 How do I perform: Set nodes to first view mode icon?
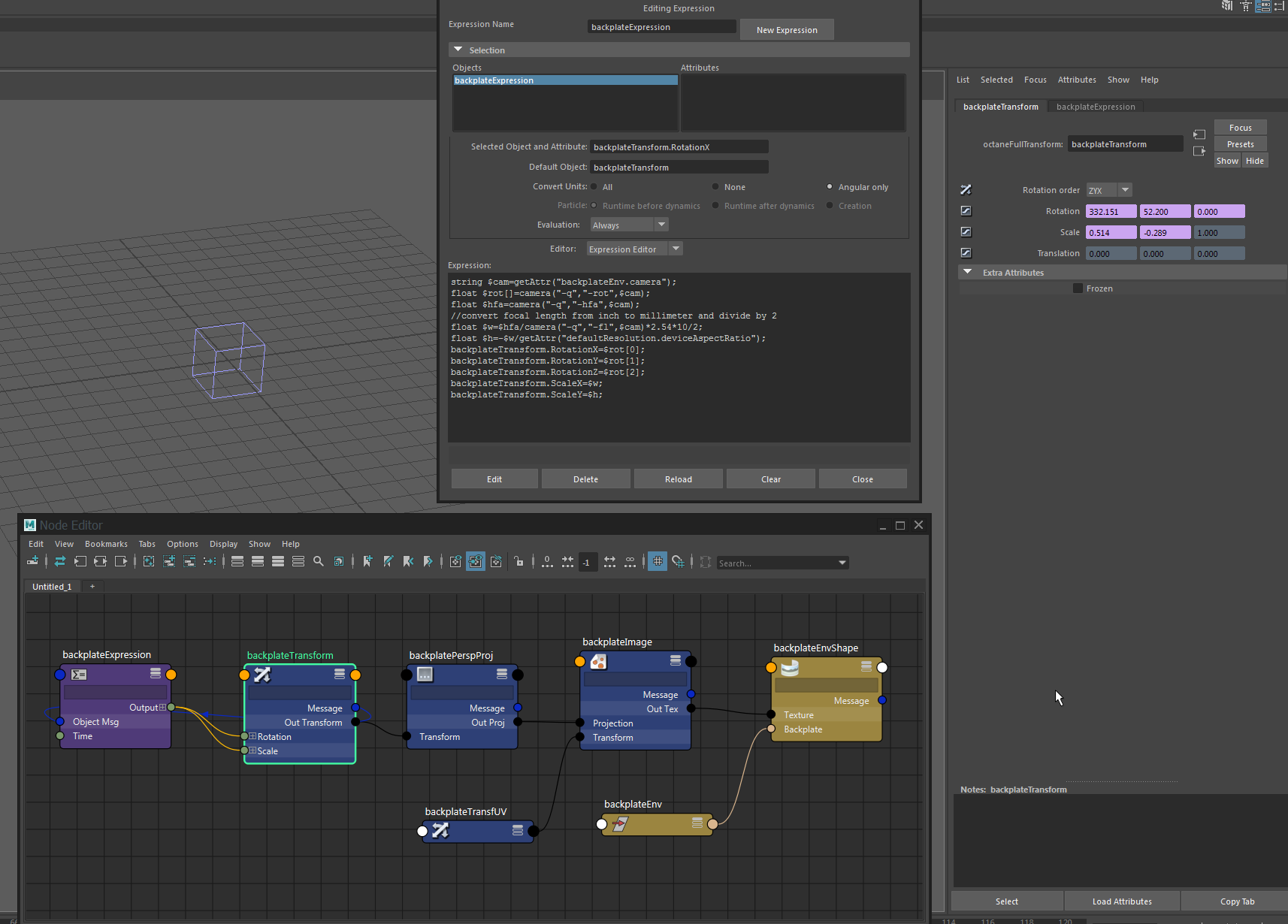tap(237, 561)
